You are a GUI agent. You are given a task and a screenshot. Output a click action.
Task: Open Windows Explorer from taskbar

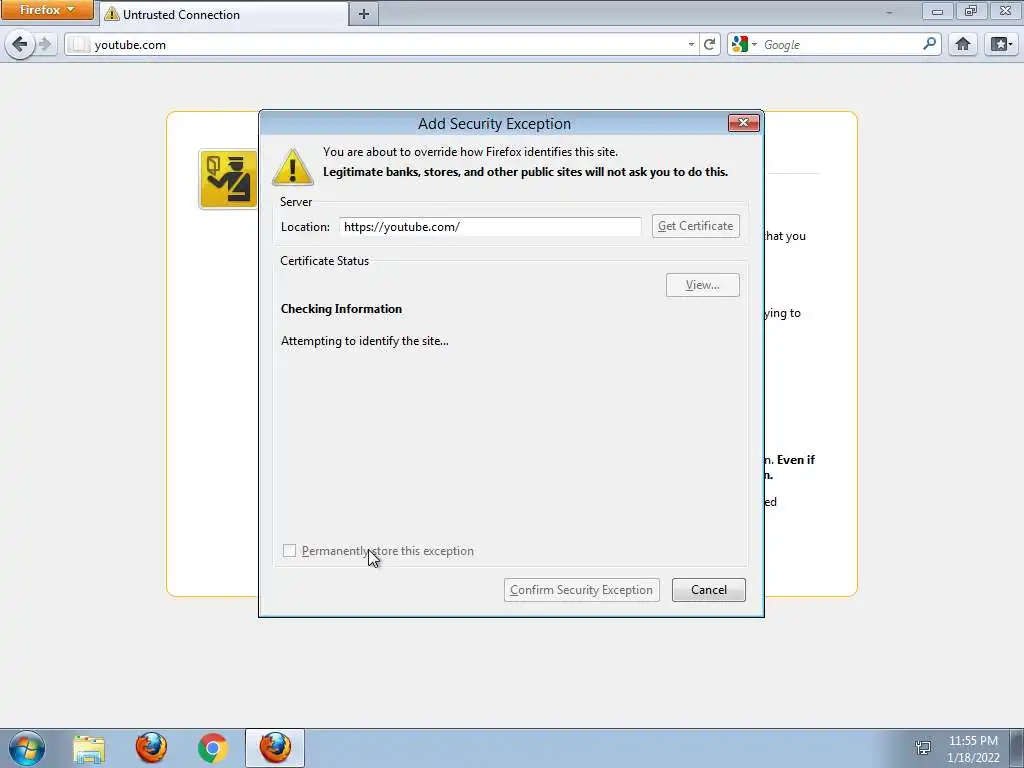pos(89,748)
